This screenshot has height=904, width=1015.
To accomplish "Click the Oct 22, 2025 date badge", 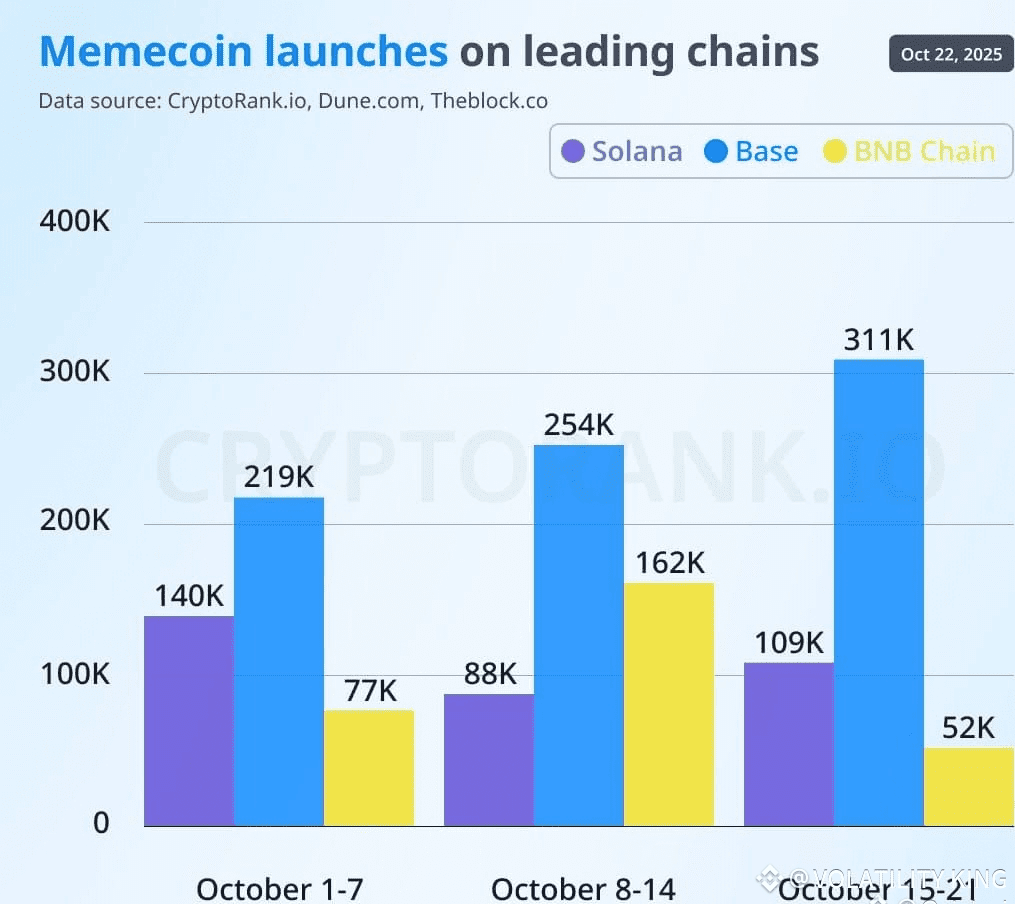I will pyautogui.click(x=951, y=54).
